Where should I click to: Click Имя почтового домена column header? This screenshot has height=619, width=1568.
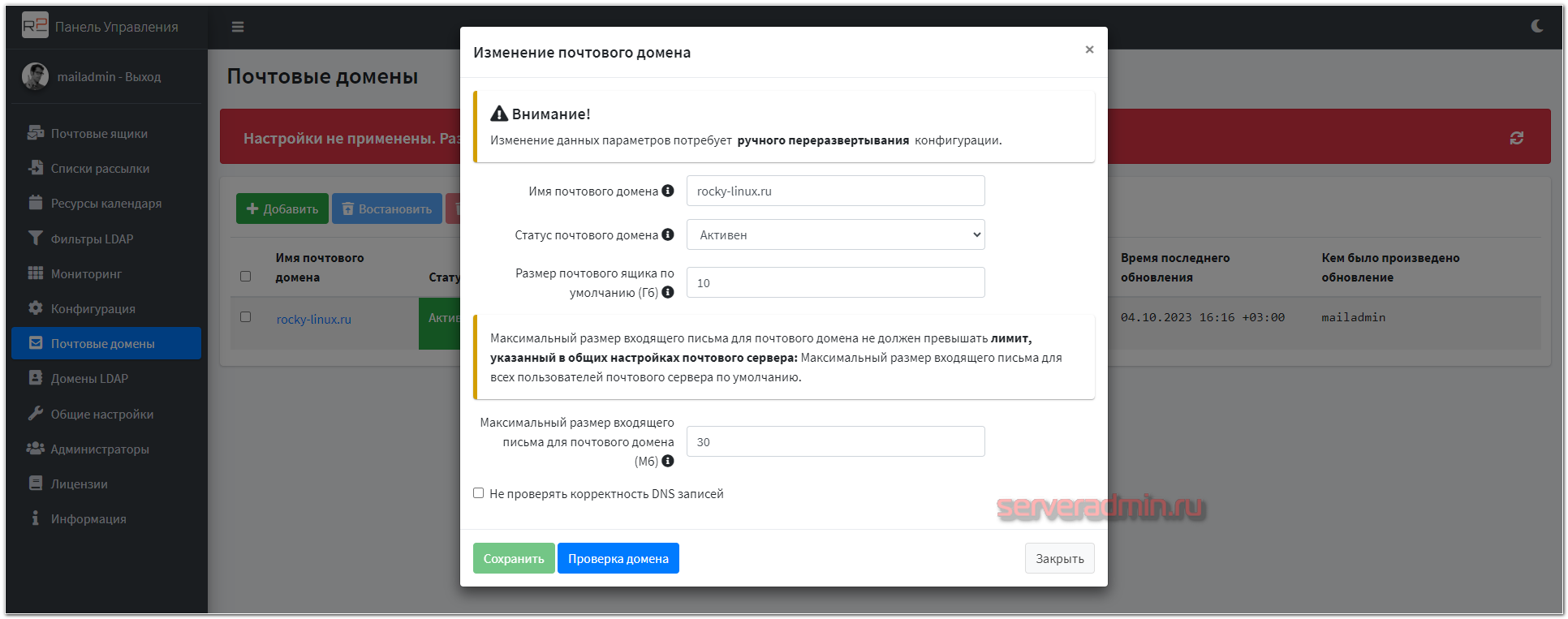pyautogui.click(x=320, y=267)
